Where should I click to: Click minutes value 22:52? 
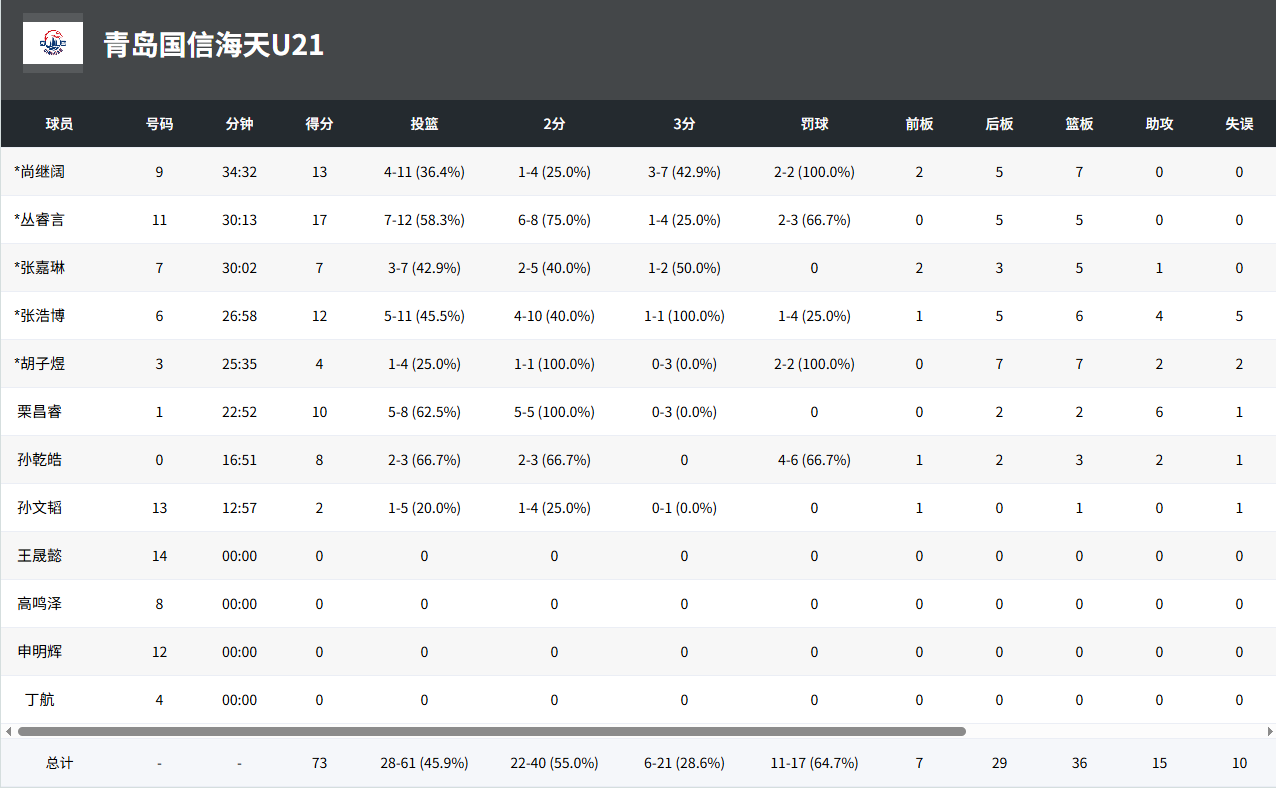[239, 412]
